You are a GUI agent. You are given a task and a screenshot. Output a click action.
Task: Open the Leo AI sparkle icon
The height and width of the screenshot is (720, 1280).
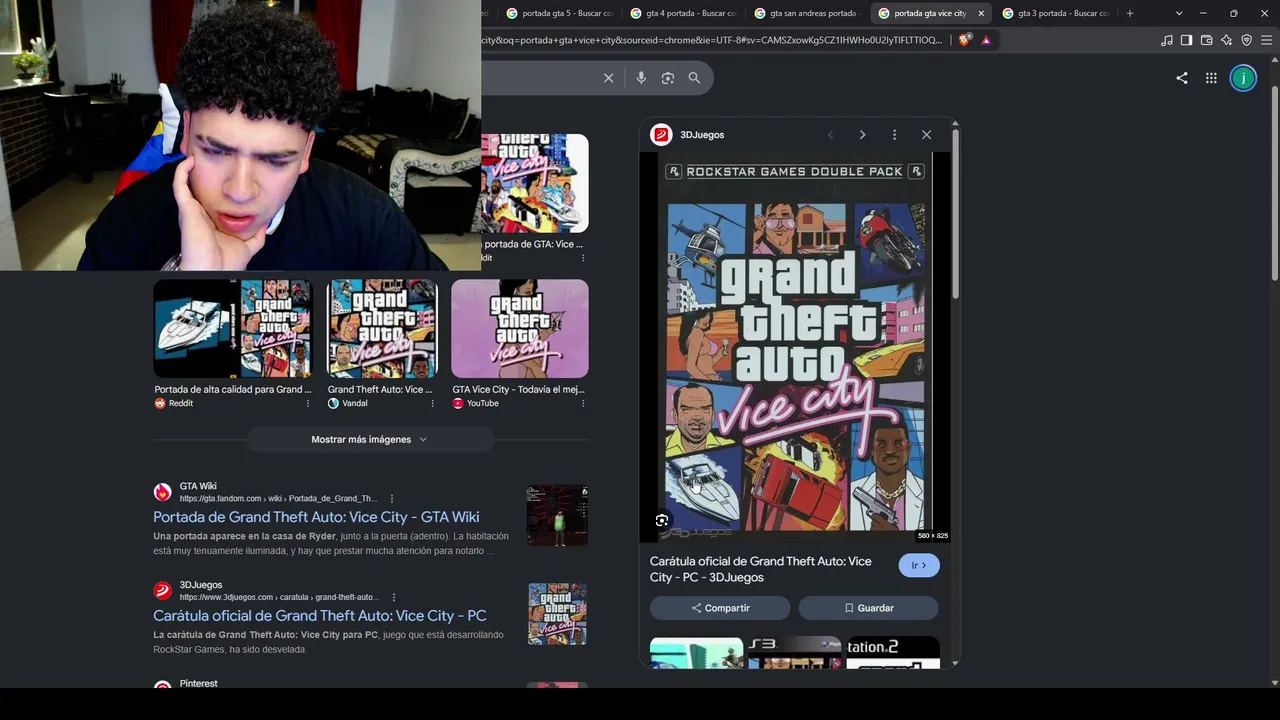[1227, 40]
